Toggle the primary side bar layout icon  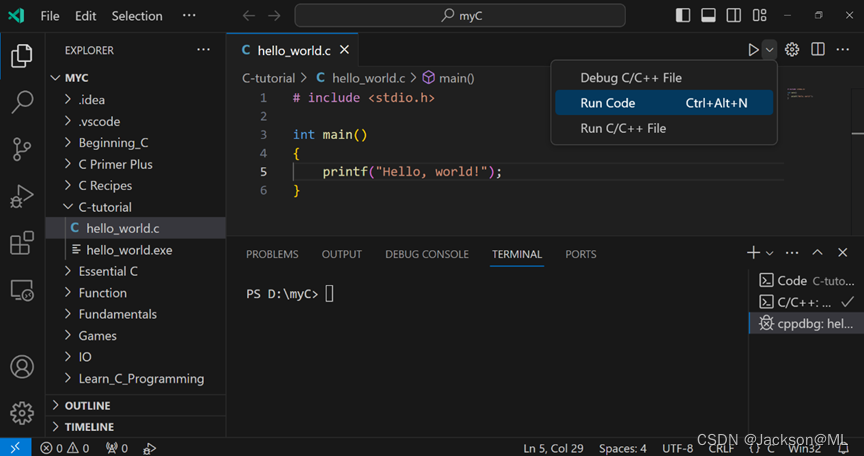(x=683, y=15)
